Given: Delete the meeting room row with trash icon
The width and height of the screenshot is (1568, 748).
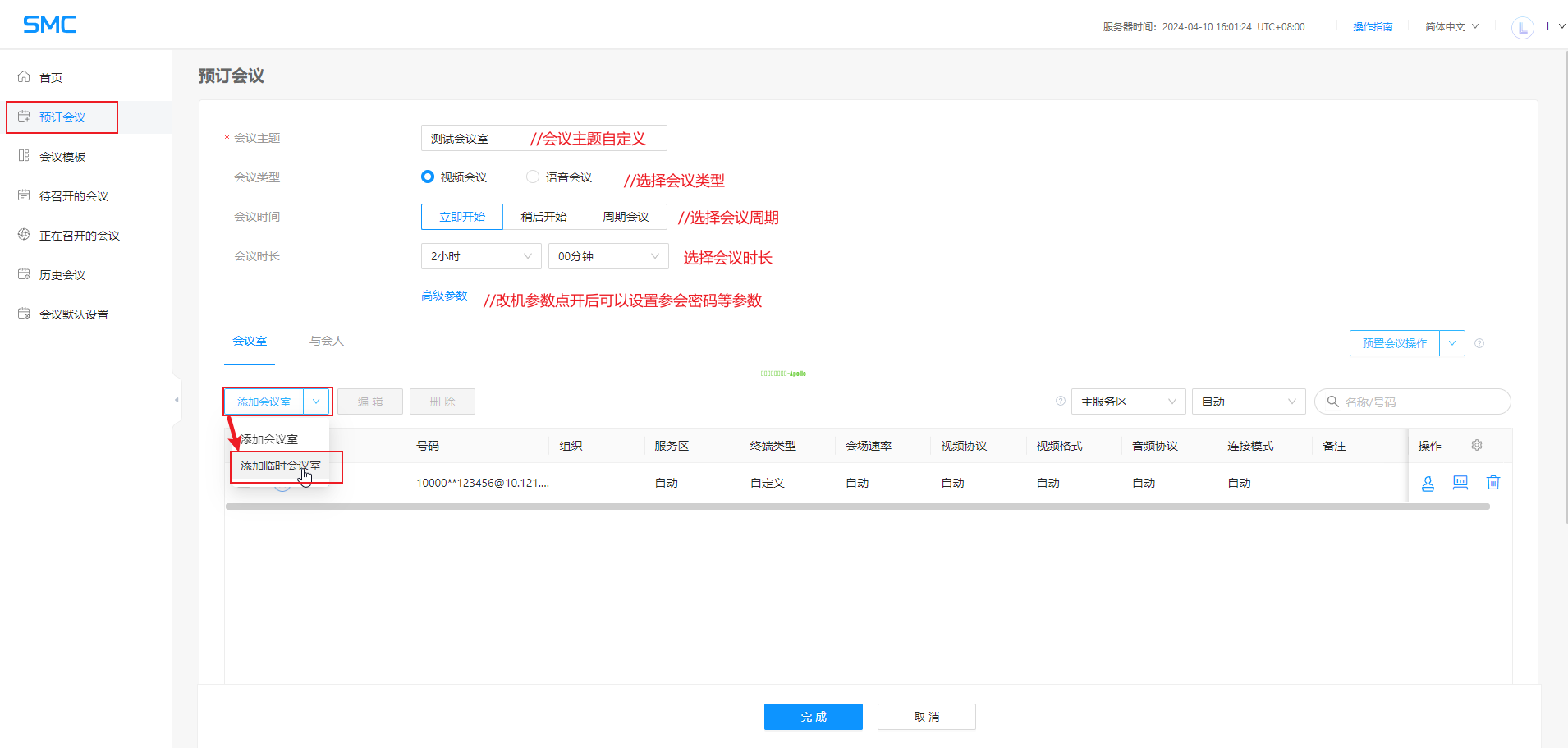Looking at the screenshot, I should pos(1492,483).
